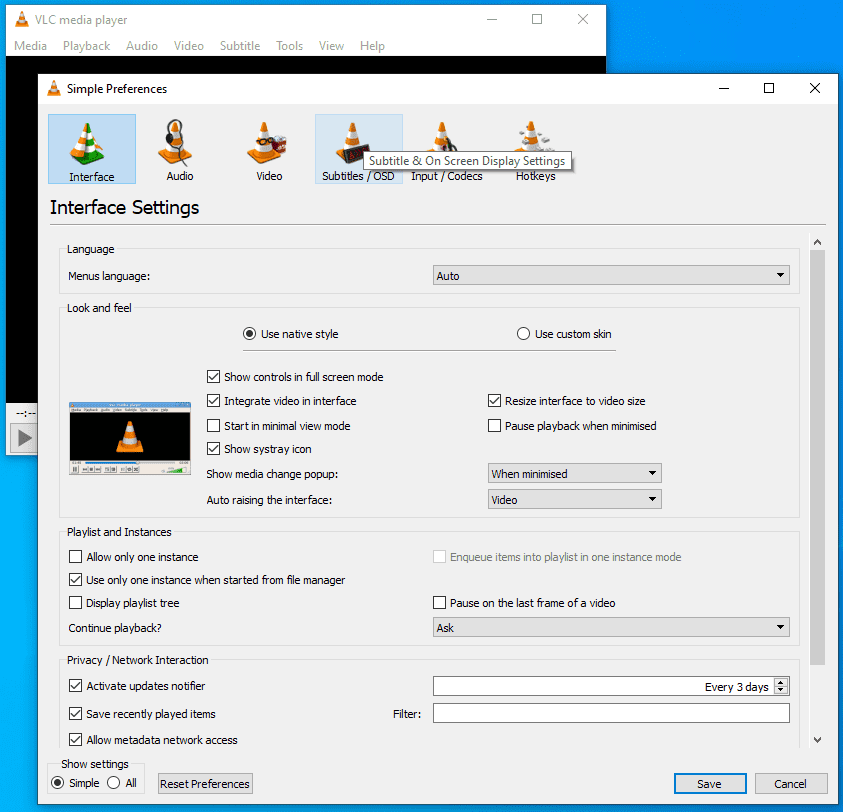The height and width of the screenshot is (812, 843).
Task: Maximize the Simple Preferences window
Action: point(769,88)
